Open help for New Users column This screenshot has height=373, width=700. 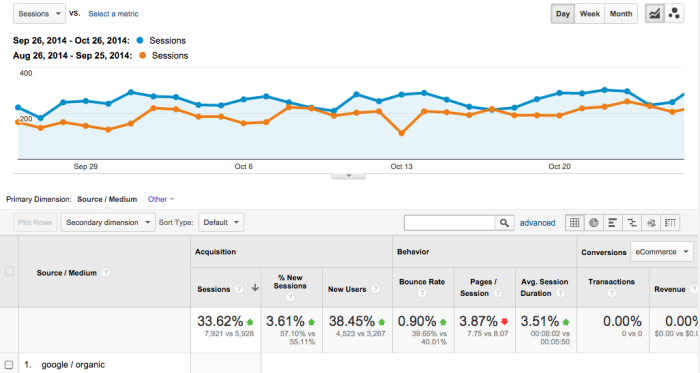point(375,289)
